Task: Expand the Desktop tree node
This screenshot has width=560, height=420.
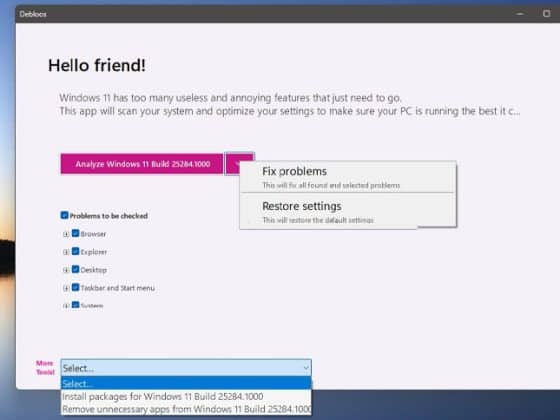Action: (66, 270)
